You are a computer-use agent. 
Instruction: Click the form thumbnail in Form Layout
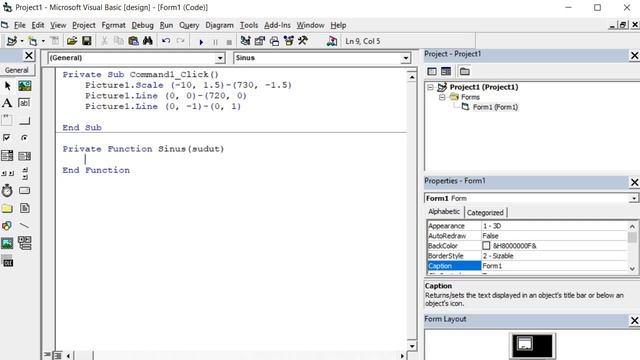[524, 344]
